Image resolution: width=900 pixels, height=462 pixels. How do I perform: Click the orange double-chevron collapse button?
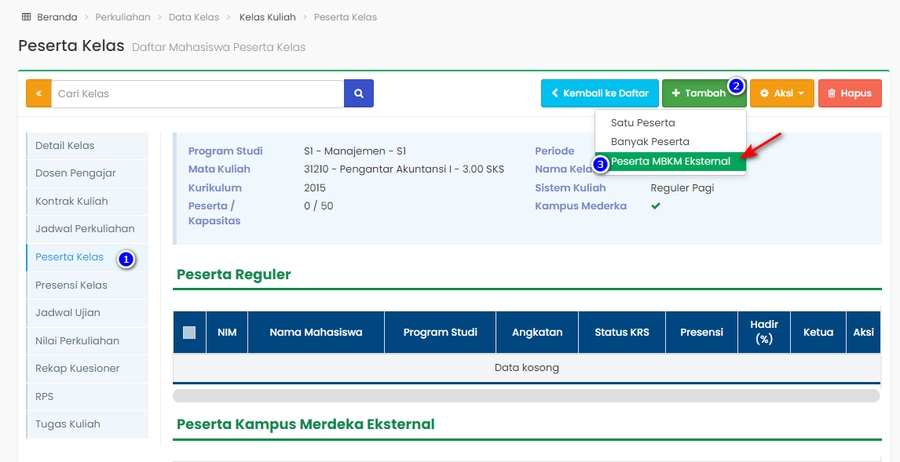38,94
